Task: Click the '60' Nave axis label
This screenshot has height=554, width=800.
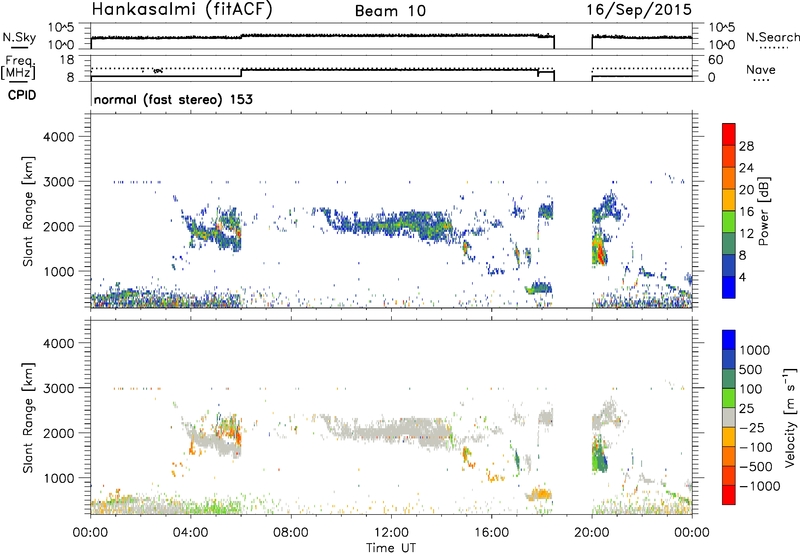Action: [716, 60]
